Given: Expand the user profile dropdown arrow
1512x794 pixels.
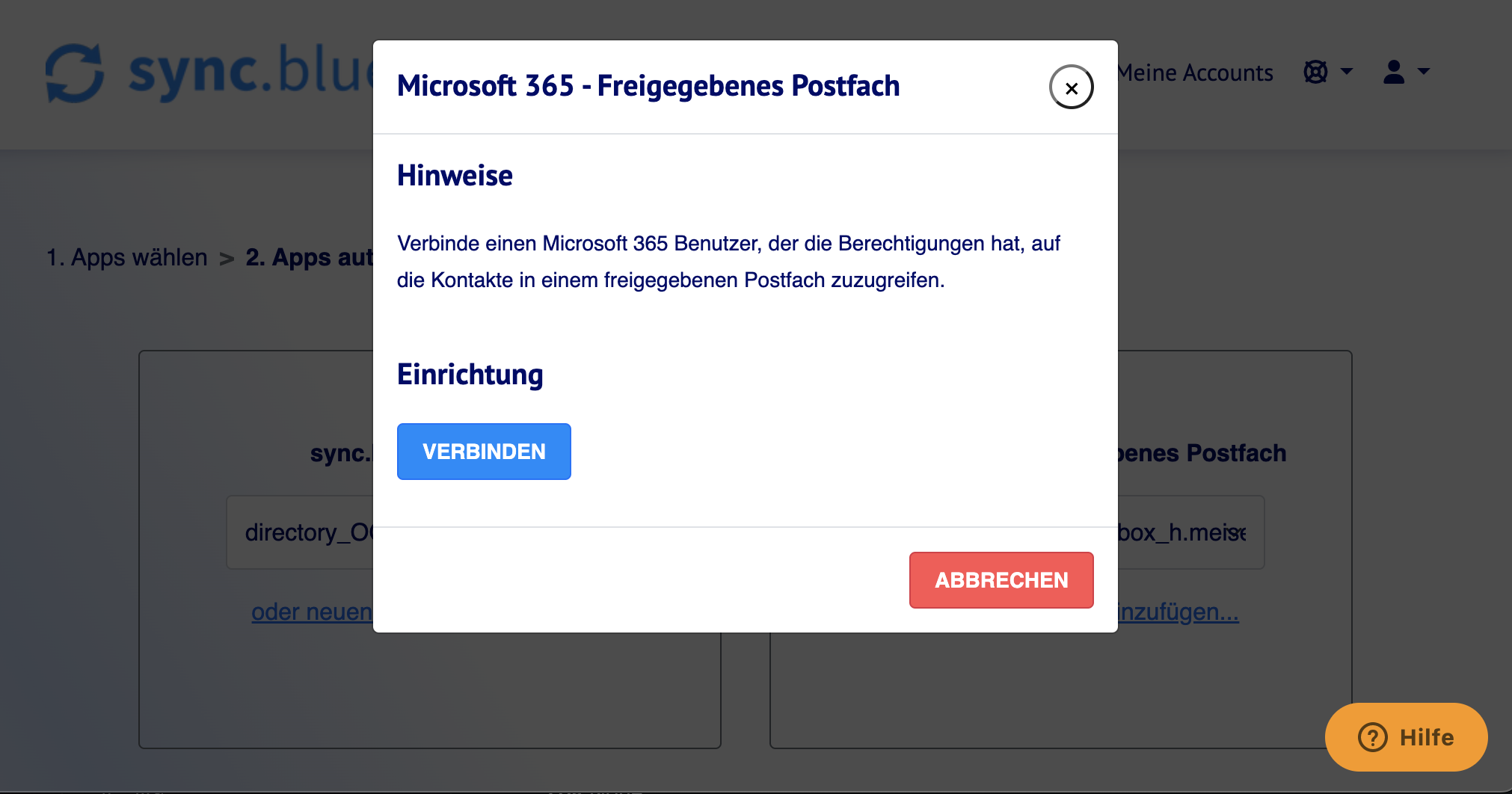Looking at the screenshot, I should [x=1424, y=72].
